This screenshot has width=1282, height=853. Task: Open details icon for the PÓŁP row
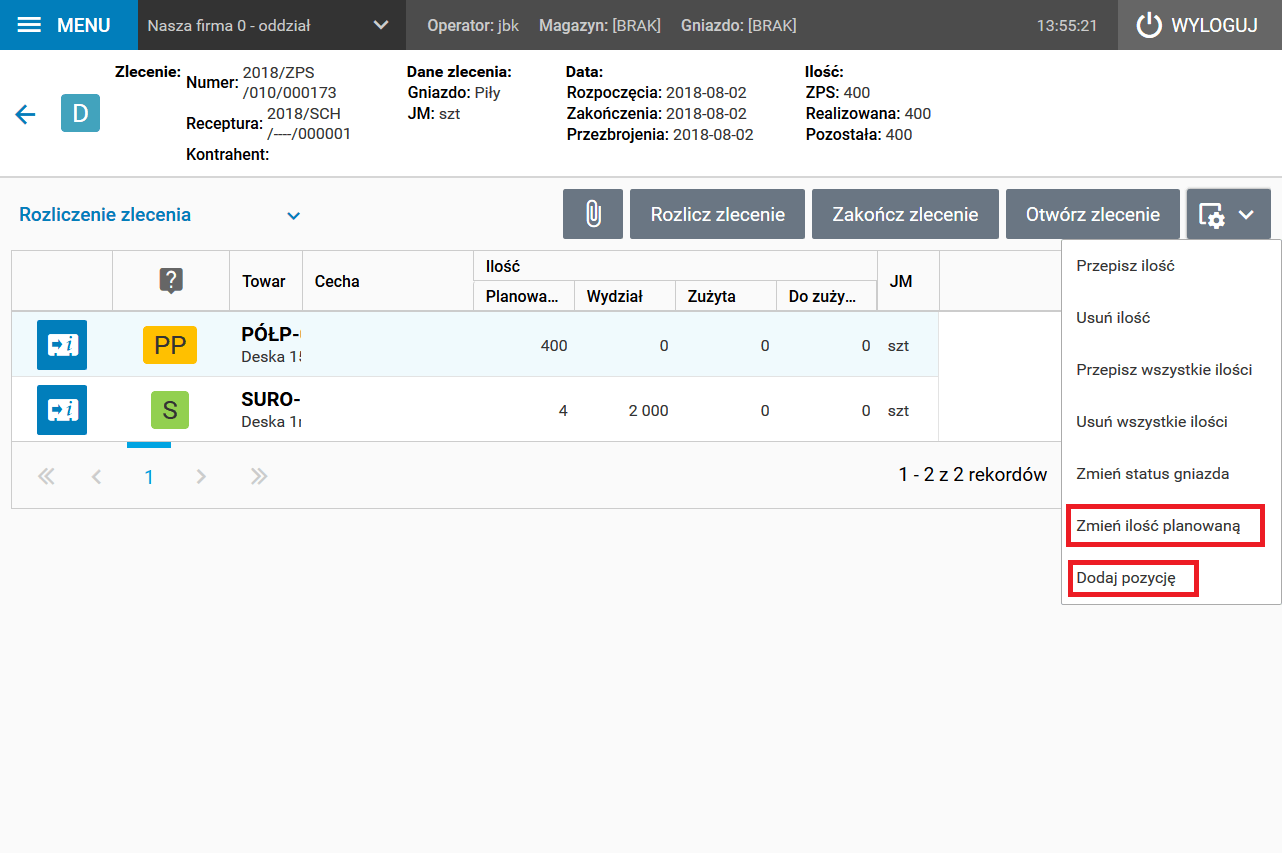[x=62, y=345]
